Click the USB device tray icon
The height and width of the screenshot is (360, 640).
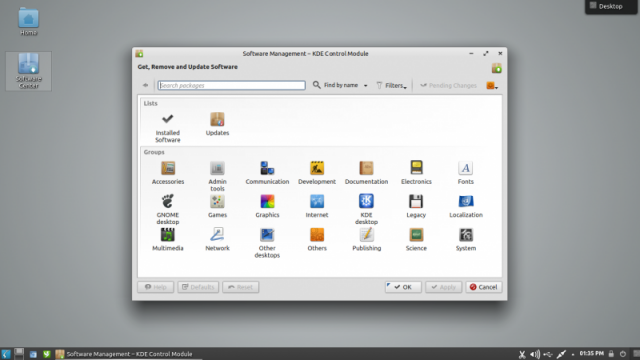click(x=548, y=354)
